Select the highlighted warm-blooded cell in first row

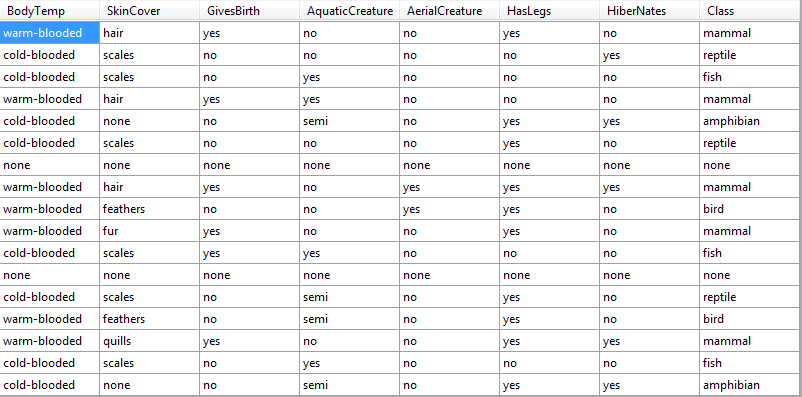coord(50,33)
